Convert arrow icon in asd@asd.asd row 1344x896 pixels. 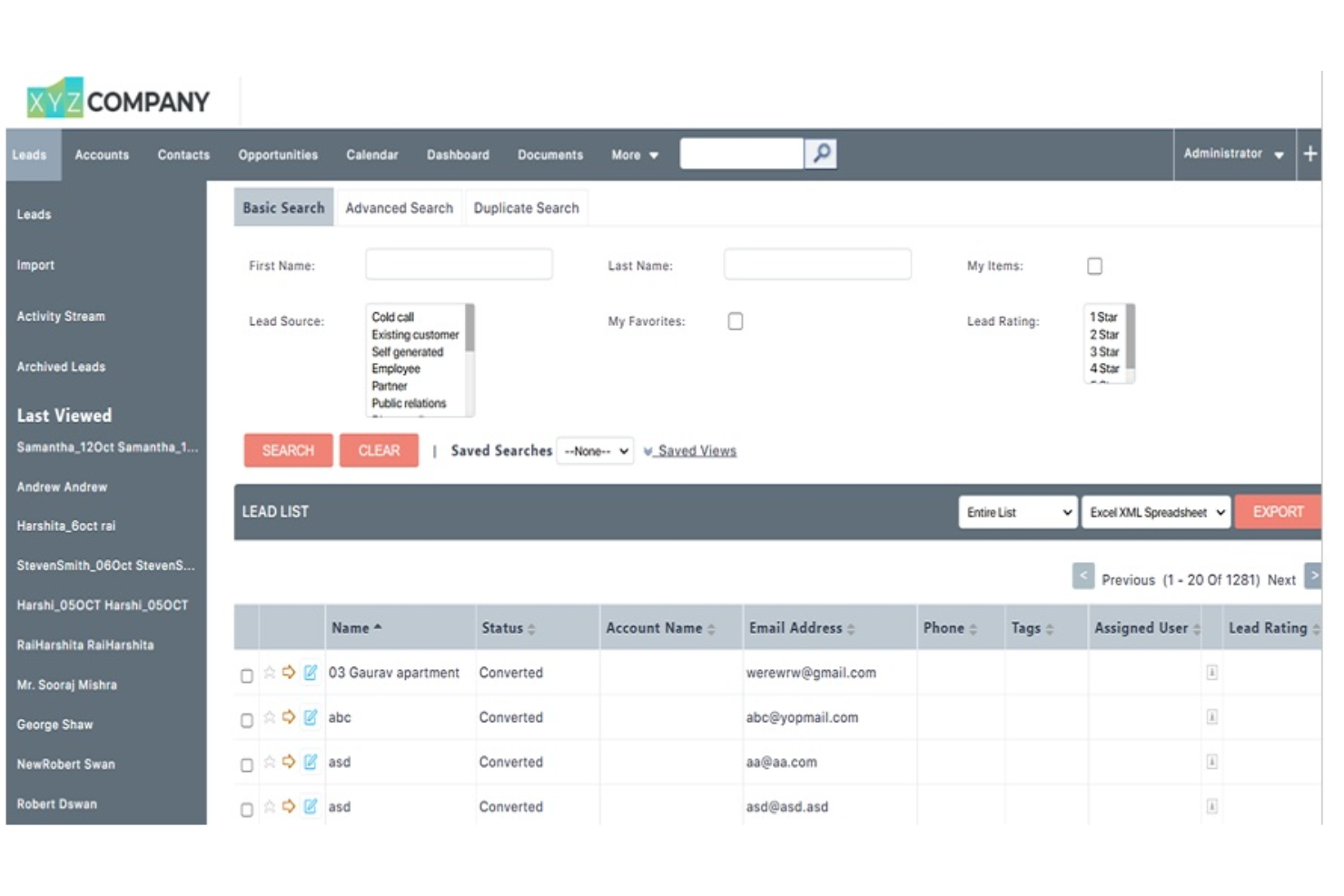(289, 805)
